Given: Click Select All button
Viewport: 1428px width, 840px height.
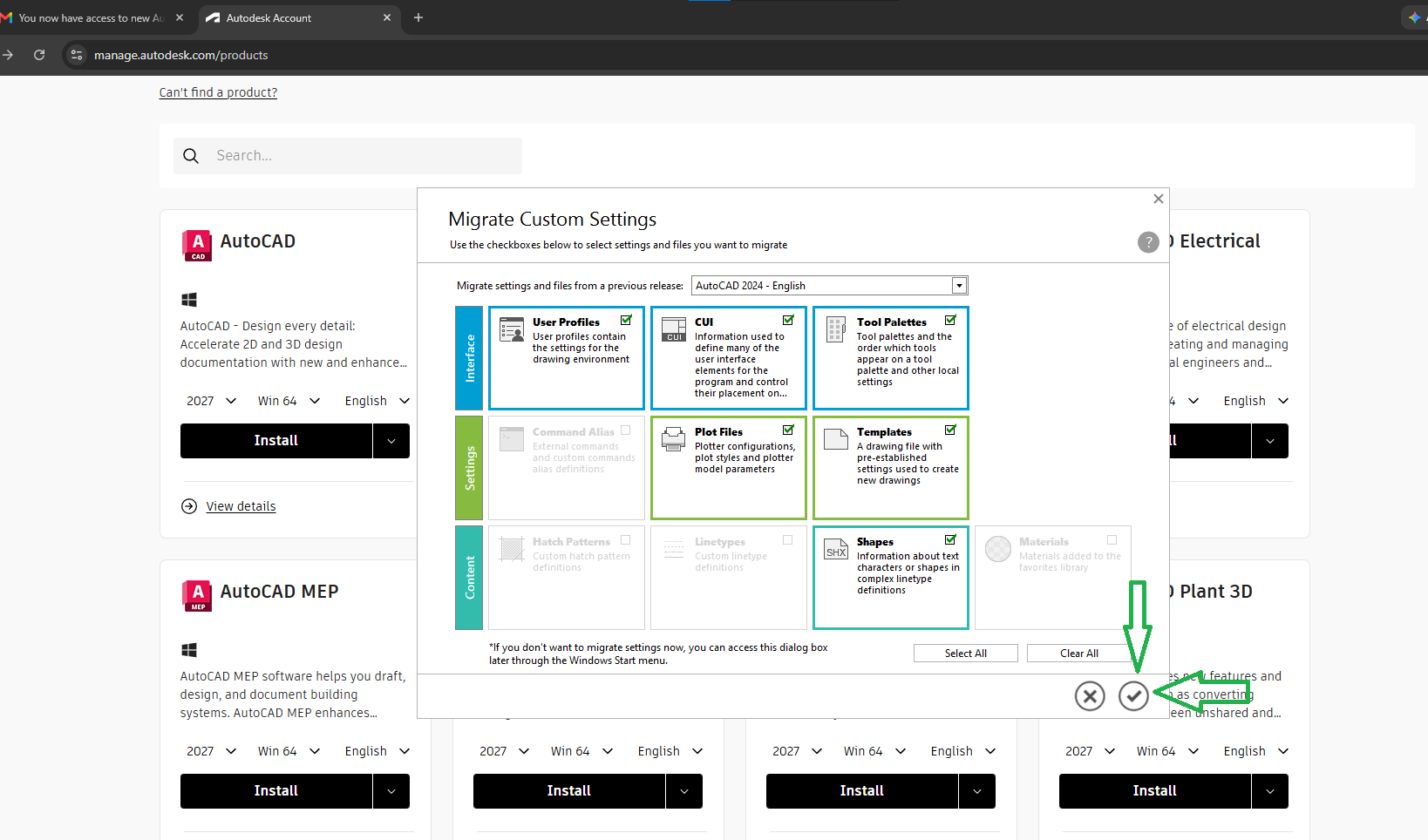Looking at the screenshot, I should click(966, 654).
